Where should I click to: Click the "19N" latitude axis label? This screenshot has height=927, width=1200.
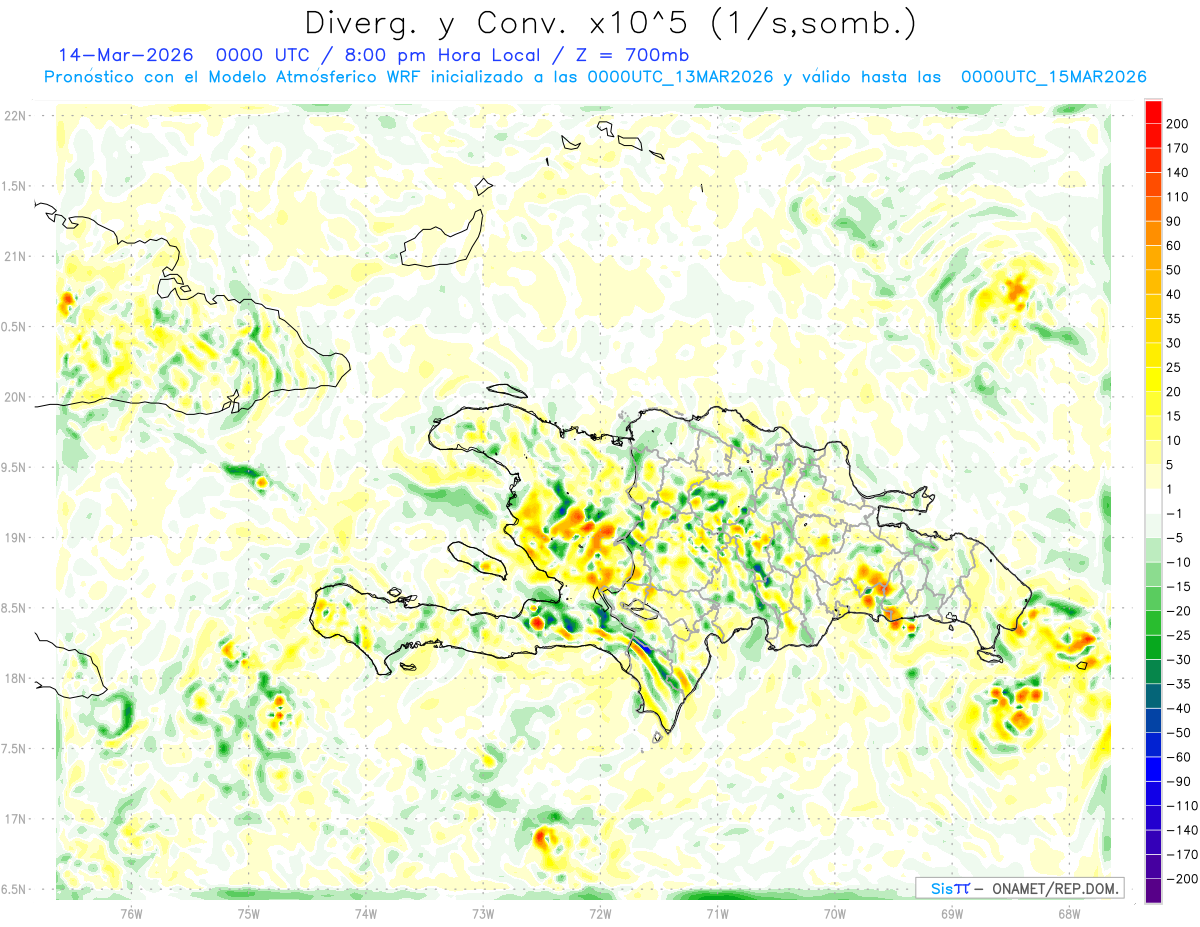click(15, 538)
